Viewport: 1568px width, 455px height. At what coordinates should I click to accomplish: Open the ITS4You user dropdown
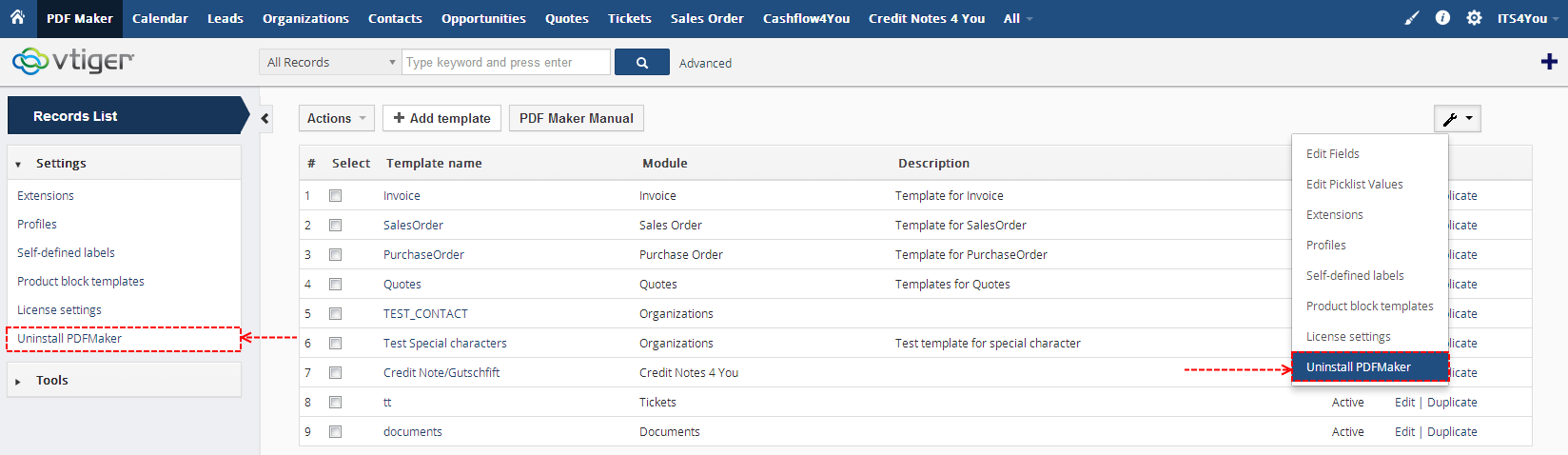point(1528,18)
